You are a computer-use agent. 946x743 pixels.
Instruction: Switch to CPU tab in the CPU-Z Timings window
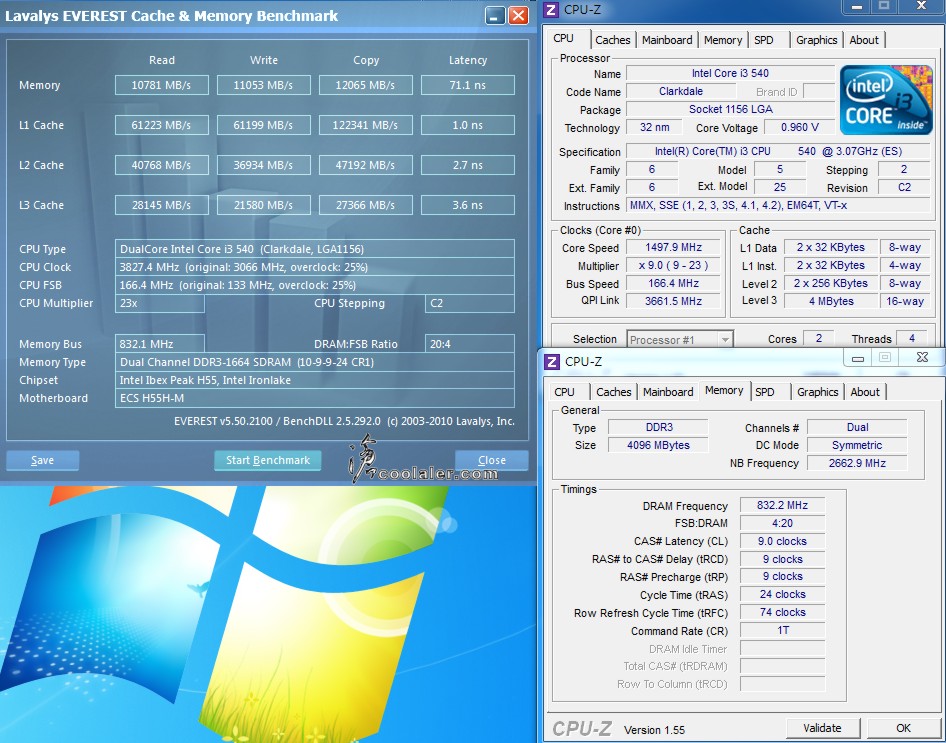click(565, 392)
